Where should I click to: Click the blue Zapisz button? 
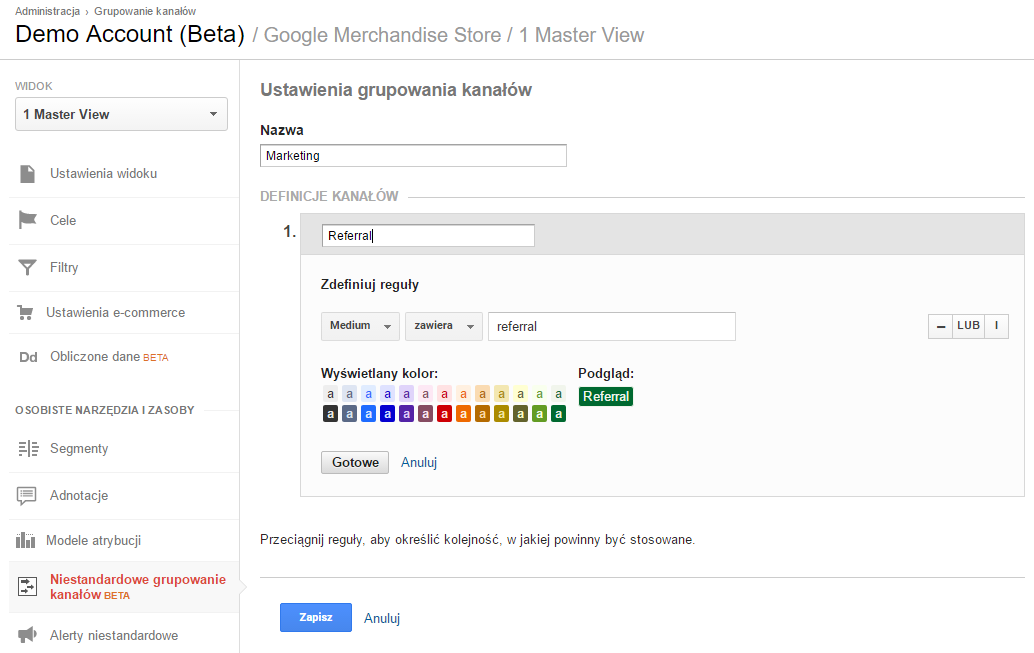(x=315, y=618)
